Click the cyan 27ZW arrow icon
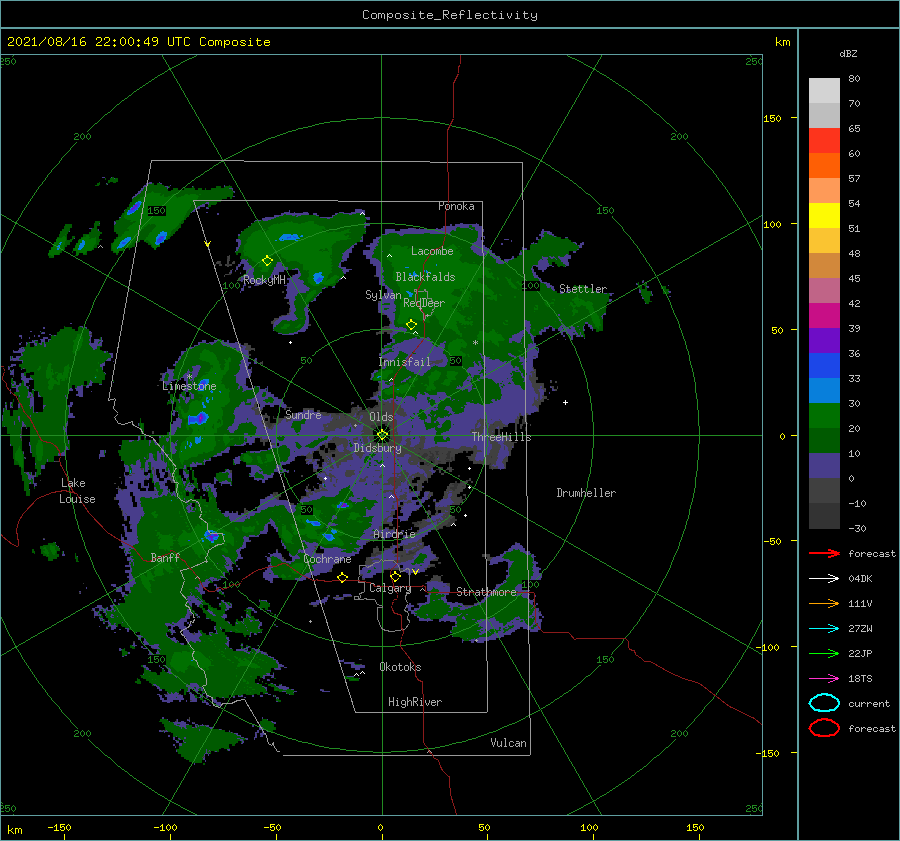900x841 pixels. tap(824, 629)
